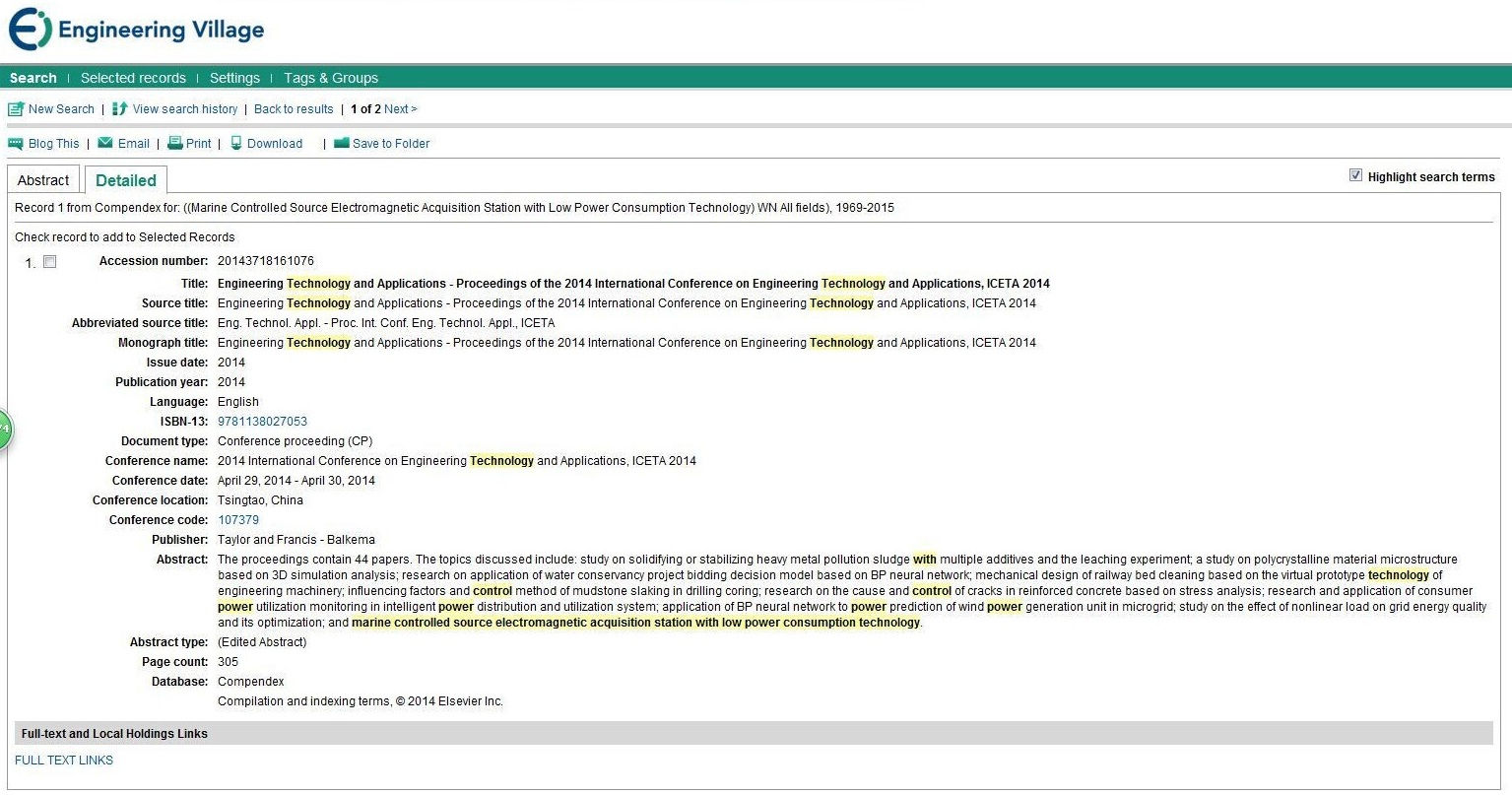The height and width of the screenshot is (795, 1512).
Task: Open the Settings menu
Action: pyautogui.click(x=234, y=78)
